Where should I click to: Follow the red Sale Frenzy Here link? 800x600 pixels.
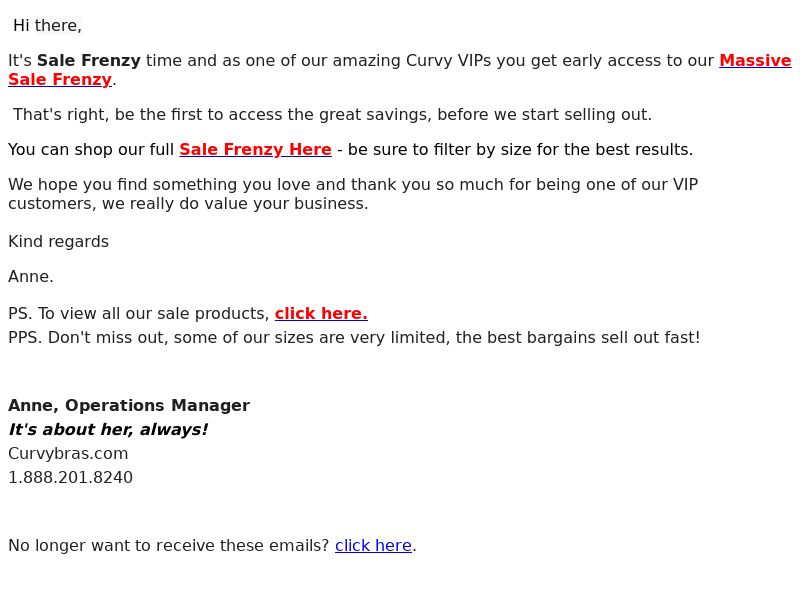pos(255,149)
